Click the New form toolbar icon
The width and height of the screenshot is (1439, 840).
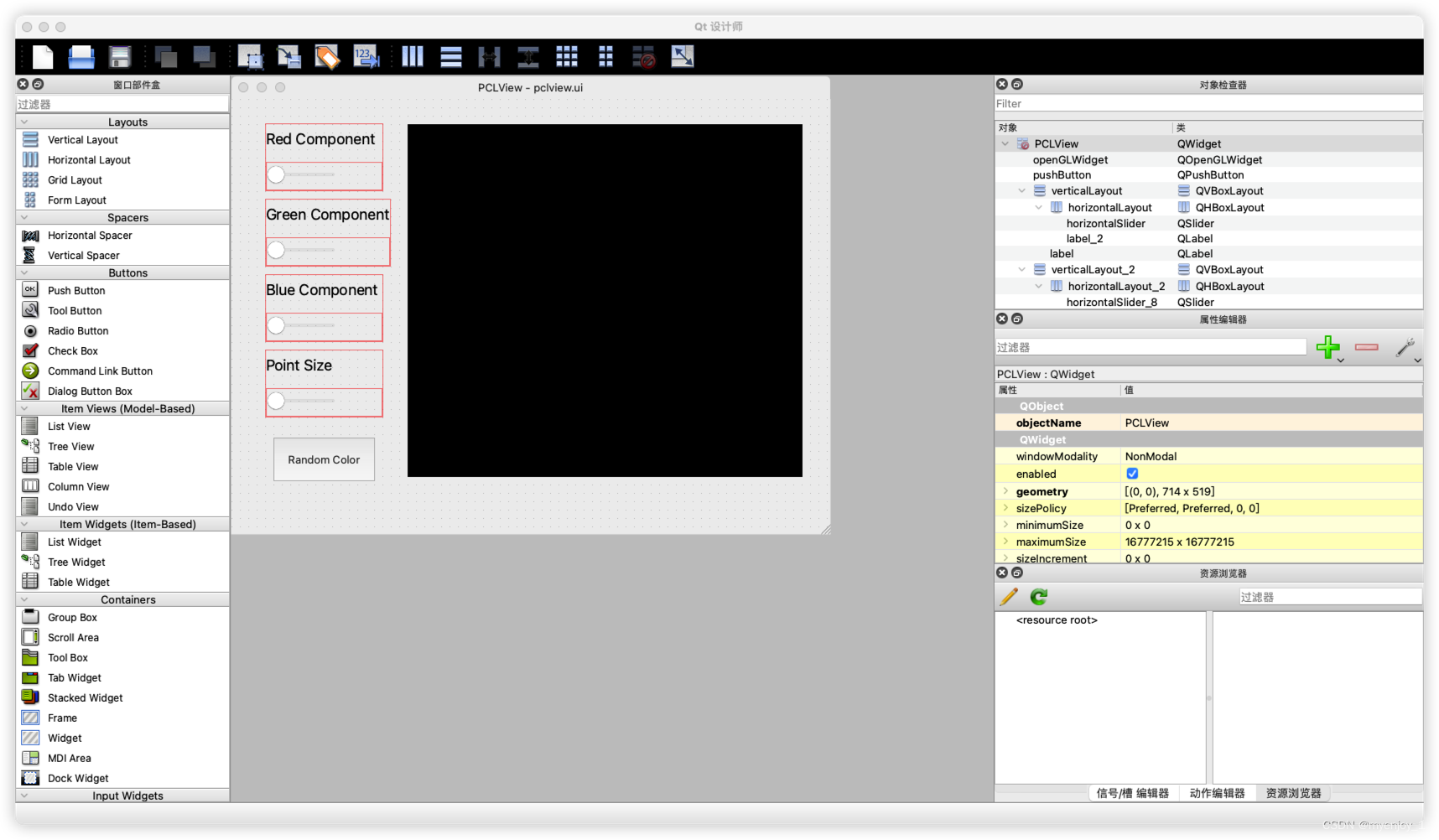(x=42, y=57)
